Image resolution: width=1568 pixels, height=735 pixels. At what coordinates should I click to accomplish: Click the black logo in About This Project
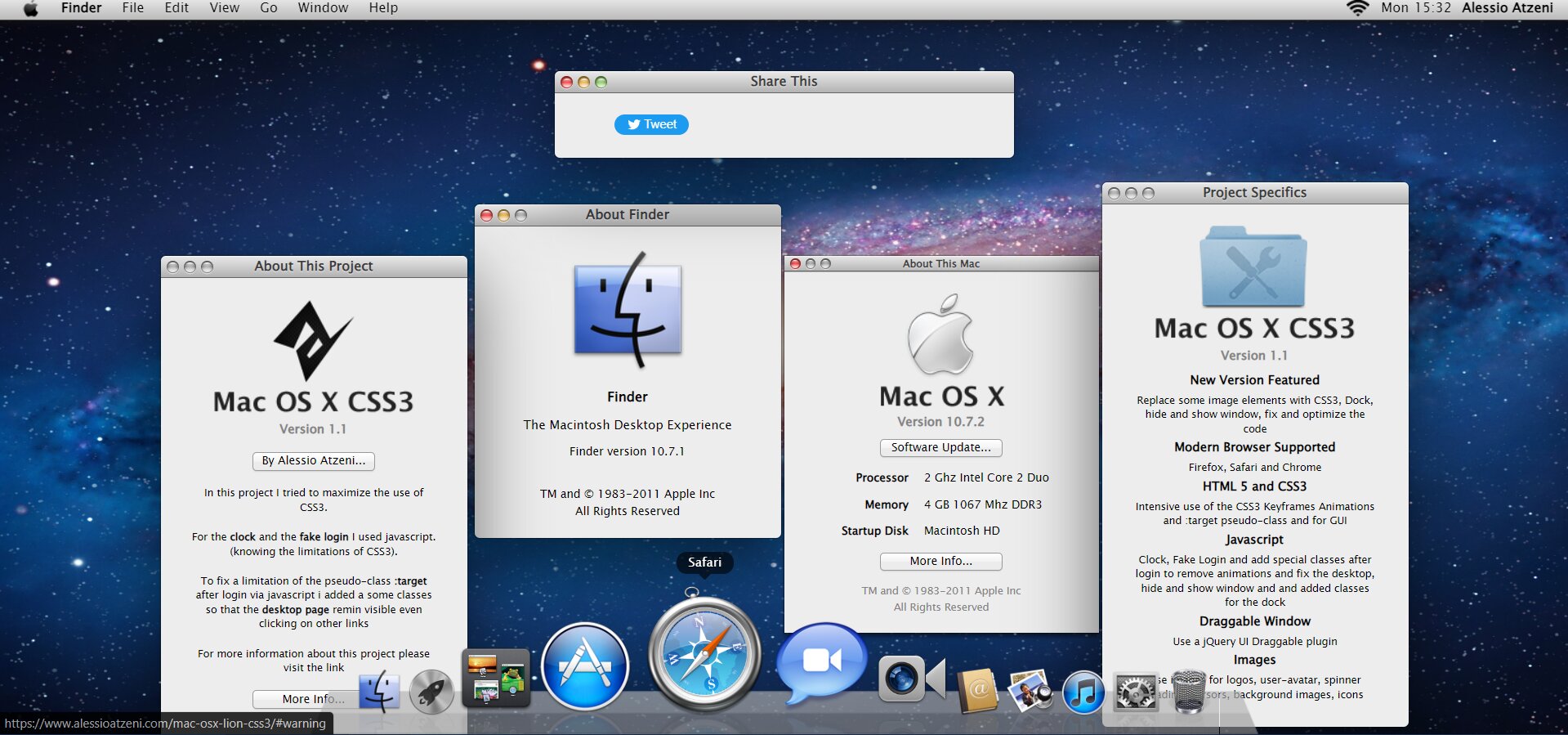(313, 340)
